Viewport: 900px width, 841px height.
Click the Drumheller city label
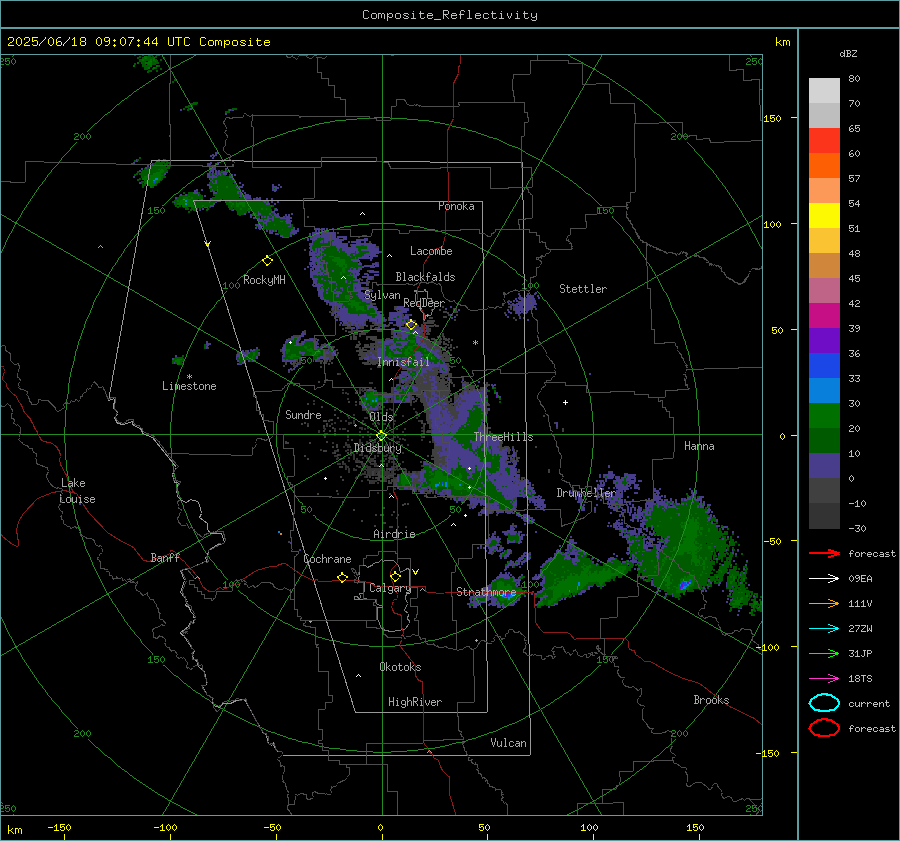(x=586, y=493)
